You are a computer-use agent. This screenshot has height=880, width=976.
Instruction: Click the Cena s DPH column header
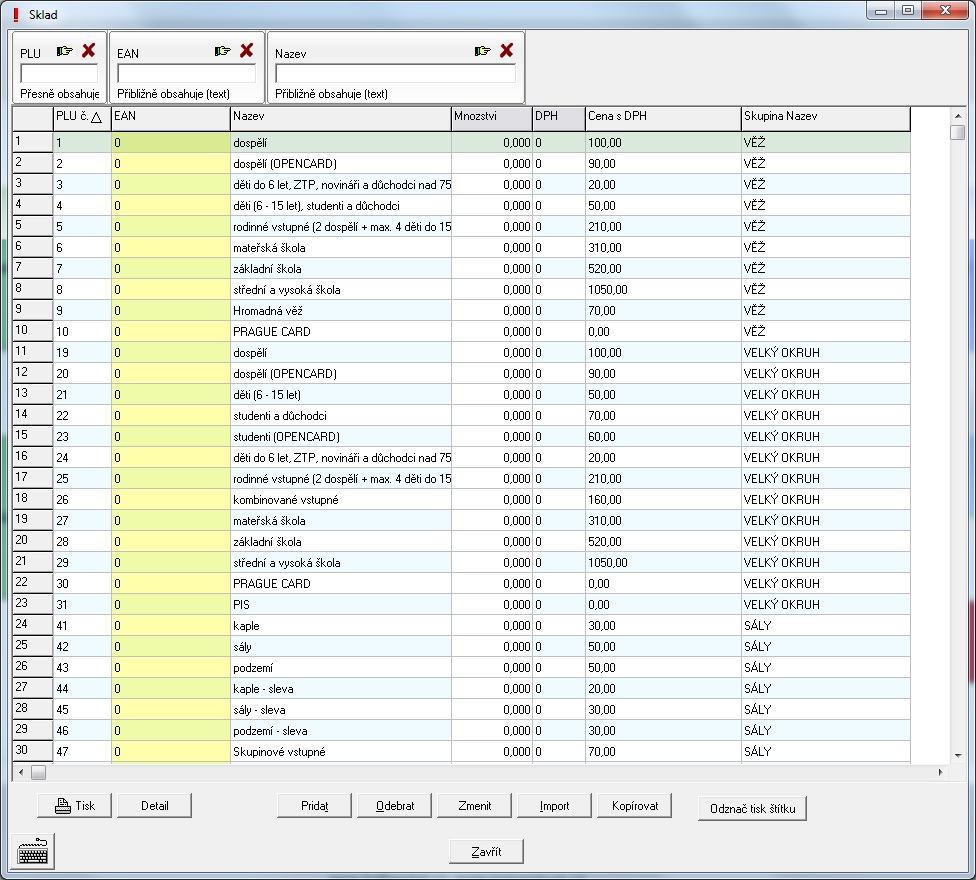point(663,119)
